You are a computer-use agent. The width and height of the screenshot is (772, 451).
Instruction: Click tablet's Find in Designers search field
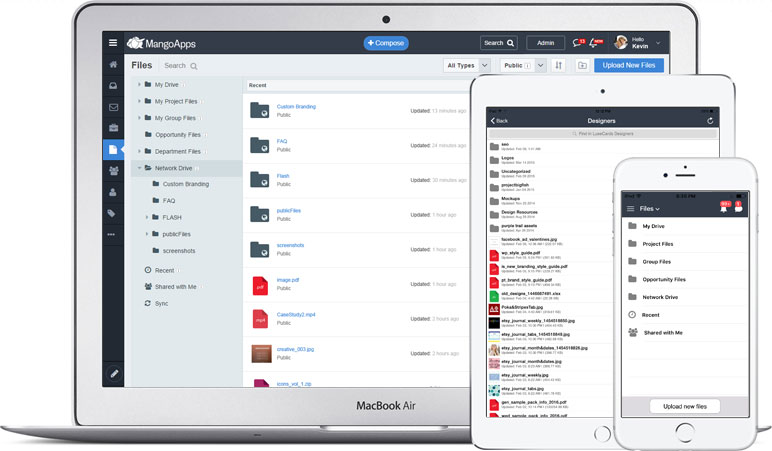(x=603, y=134)
